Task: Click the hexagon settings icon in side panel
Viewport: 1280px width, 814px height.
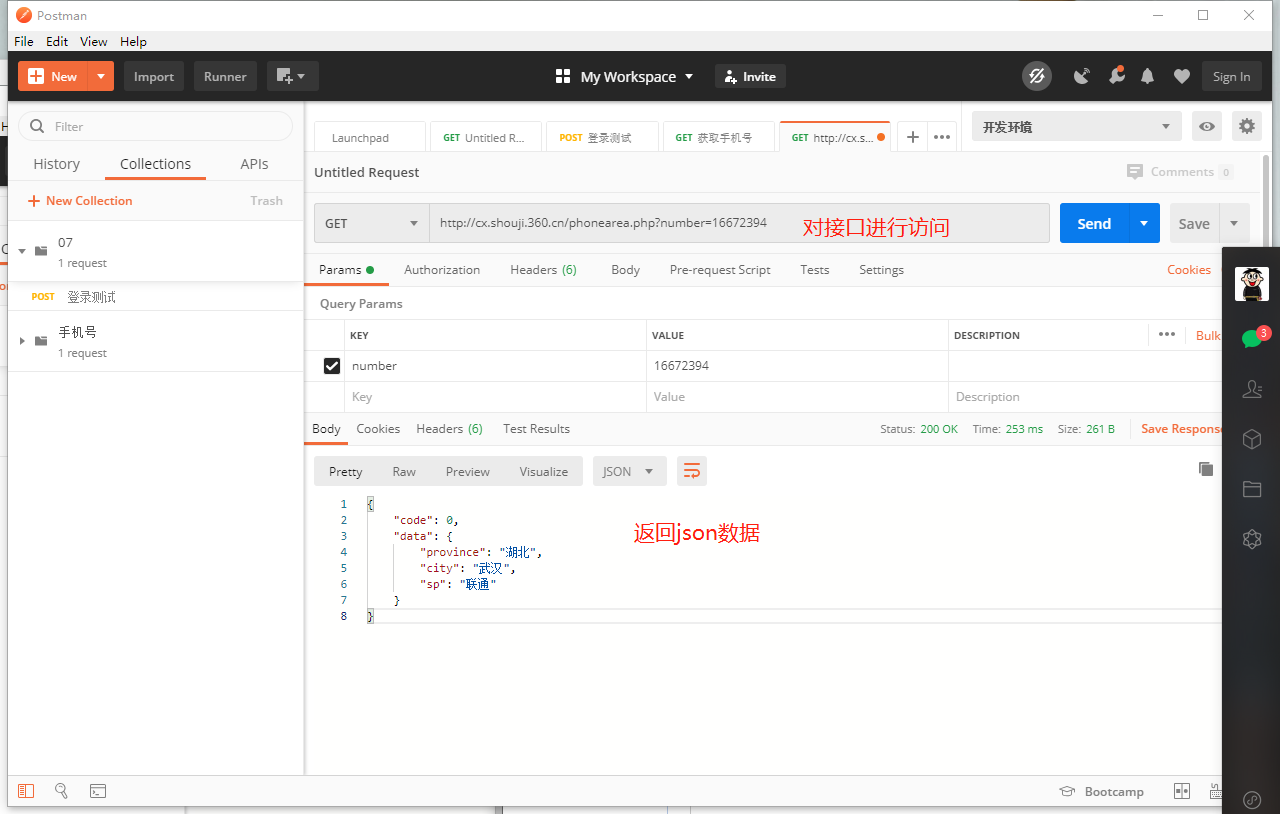Action: (1252, 539)
